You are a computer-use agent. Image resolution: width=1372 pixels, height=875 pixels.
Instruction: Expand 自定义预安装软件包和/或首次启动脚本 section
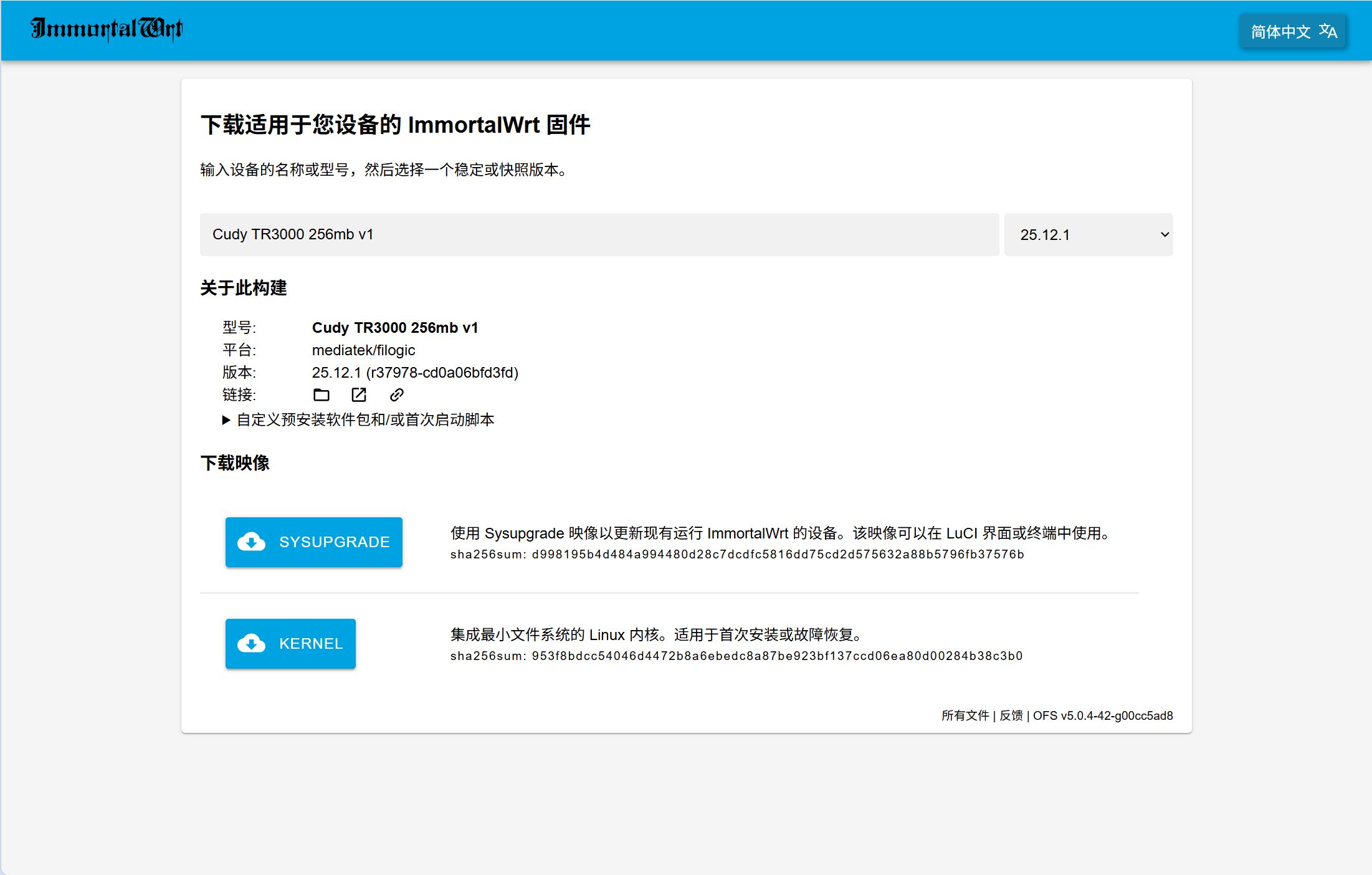[358, 419]
